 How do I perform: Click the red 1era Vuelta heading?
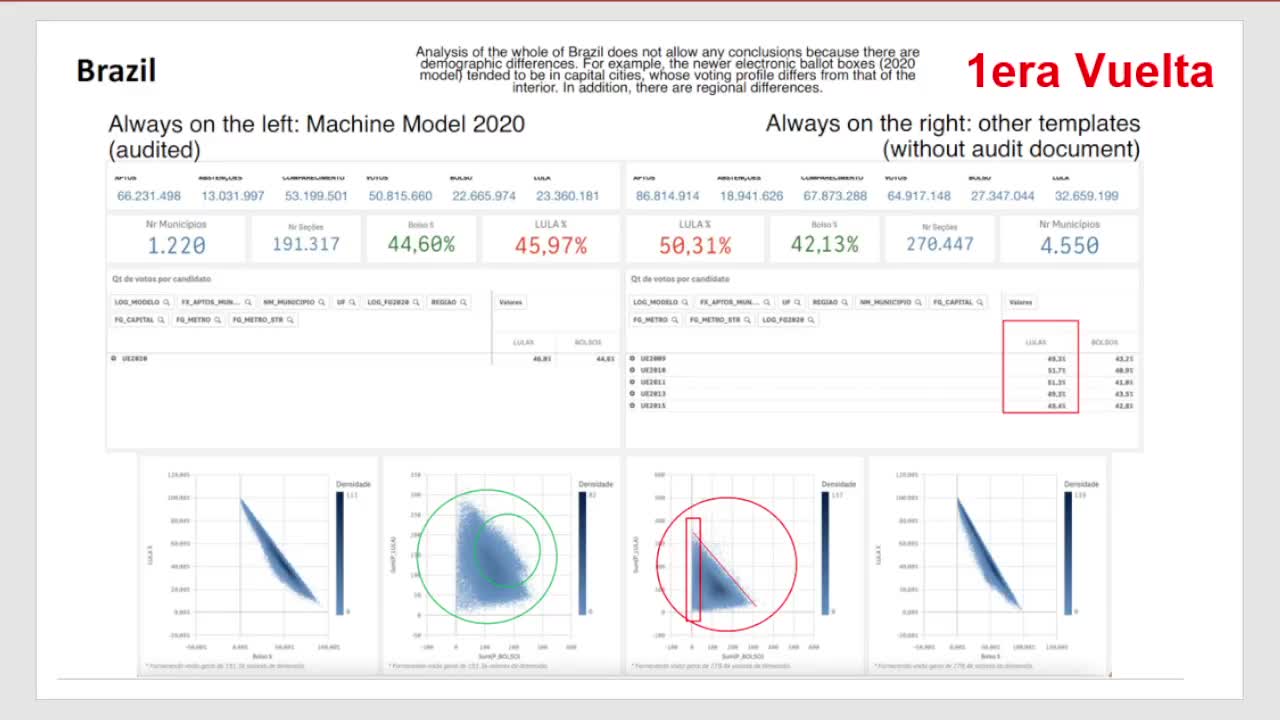click(x=1090, y=71)
